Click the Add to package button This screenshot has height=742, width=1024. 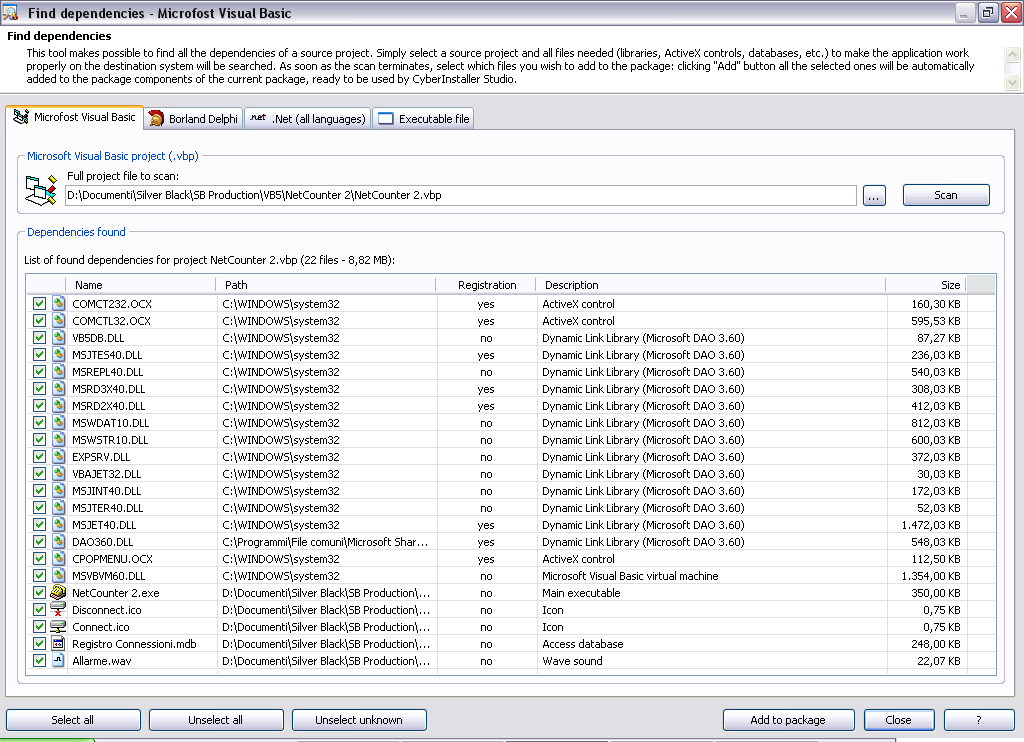pyautogui.click(x=788, y=720)
